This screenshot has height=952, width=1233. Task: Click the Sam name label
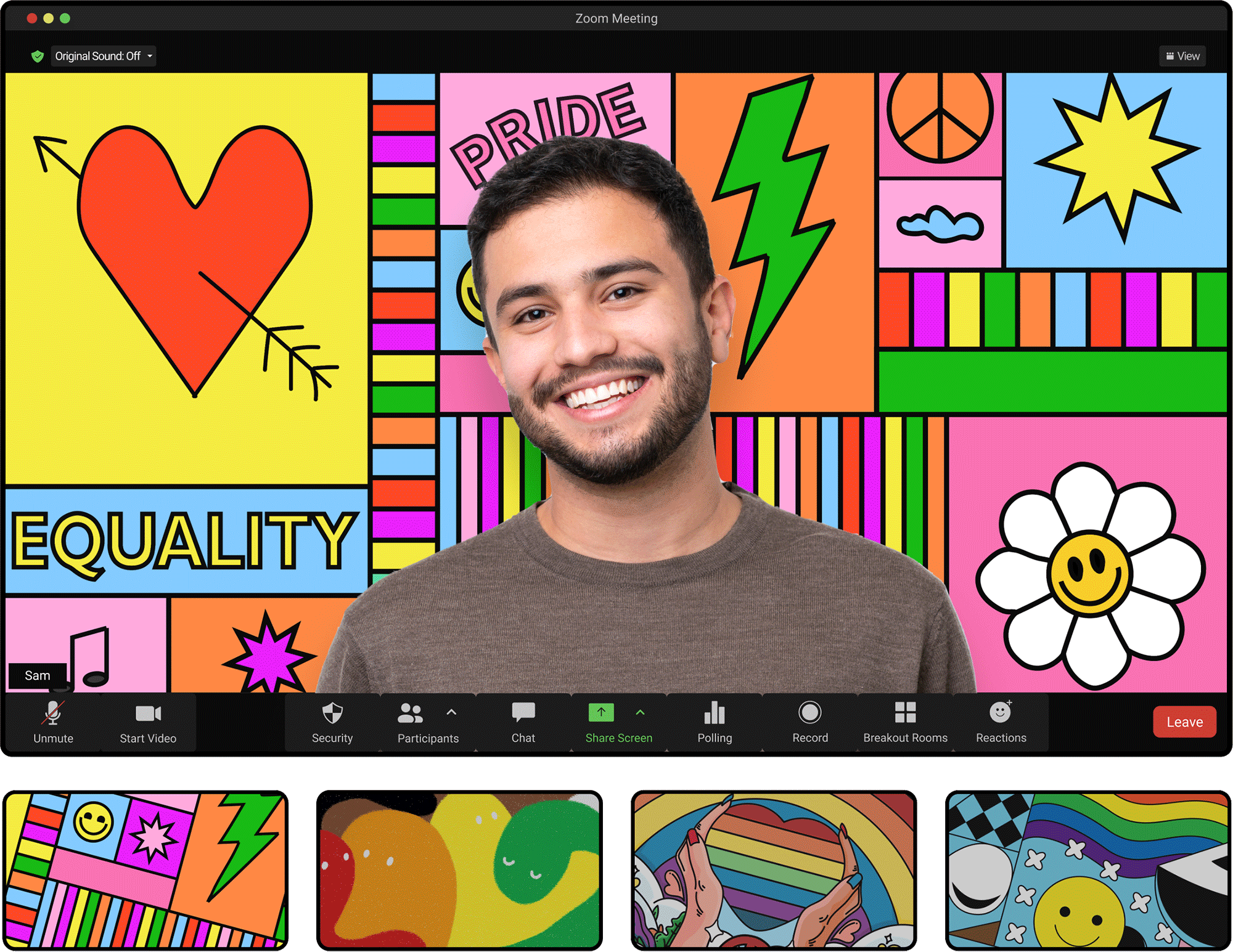[38, 675]
